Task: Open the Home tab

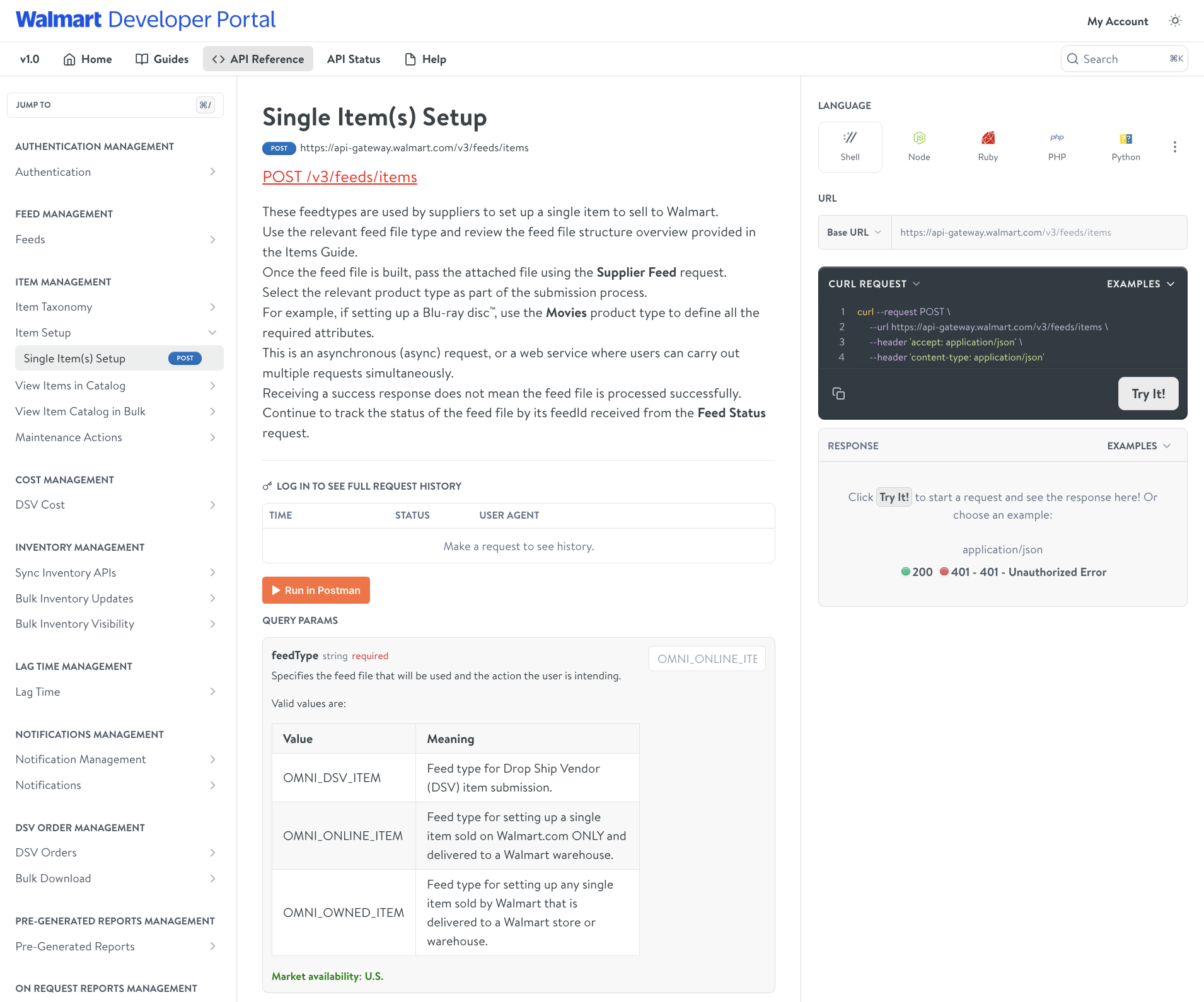Action: click(88, 59)
